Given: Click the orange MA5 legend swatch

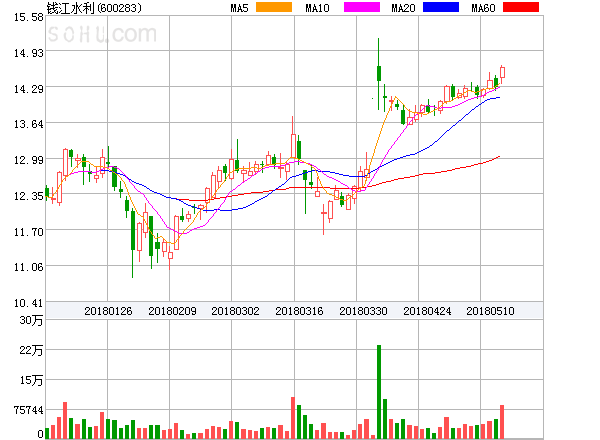Looking at the screenshot, I should (x=274, y=7).
